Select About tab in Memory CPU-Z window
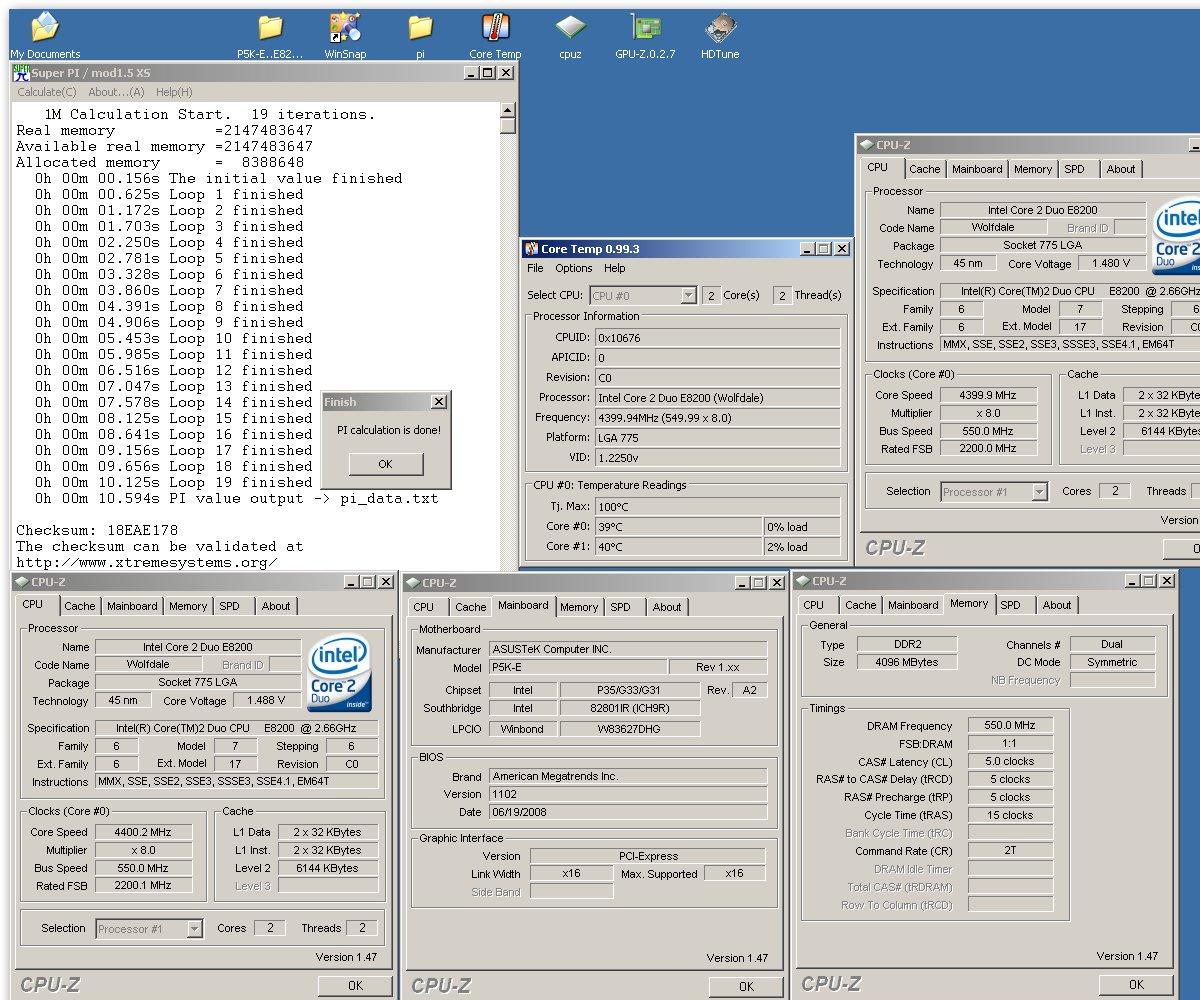 click(1057, 605)
